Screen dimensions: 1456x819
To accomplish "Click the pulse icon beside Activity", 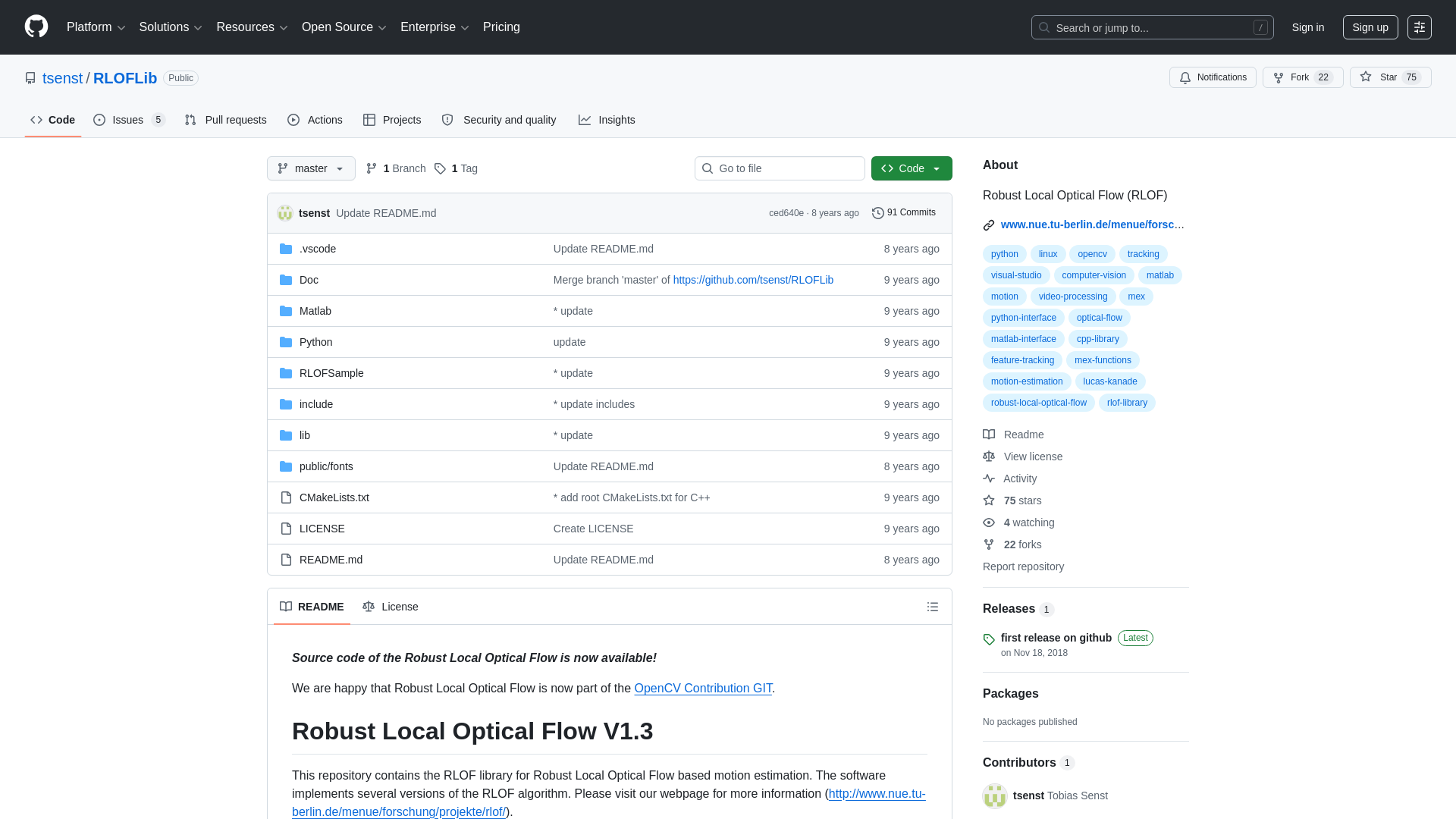I will coord(989,479).
